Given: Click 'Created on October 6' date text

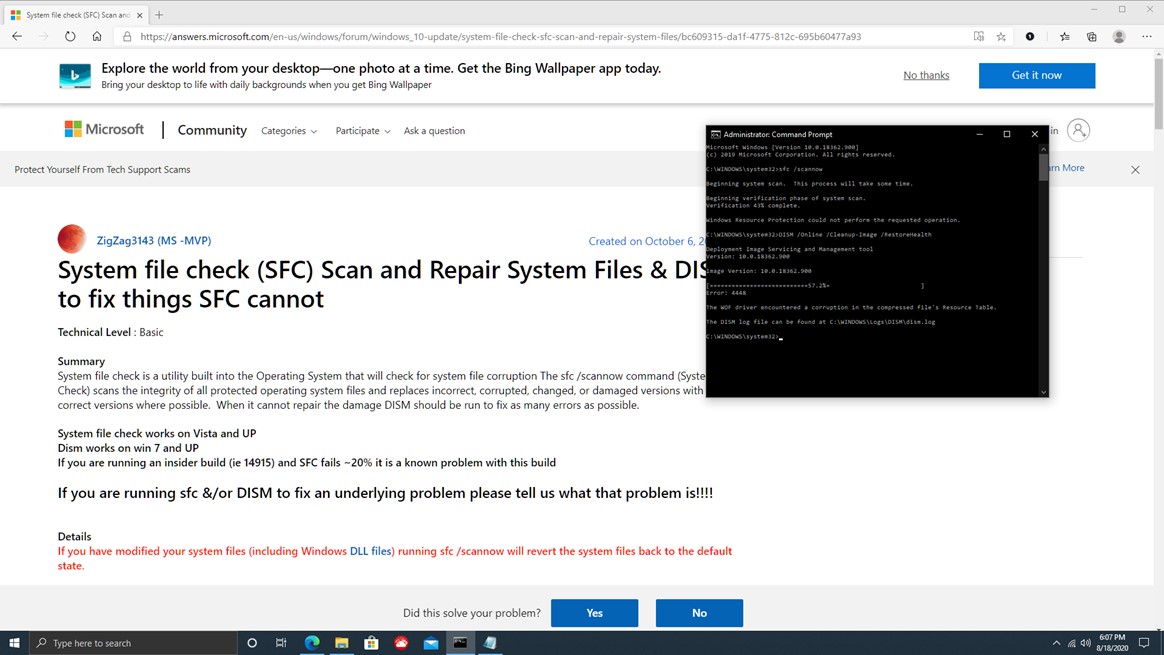Looking at the screenshot, I should [x=646, y=241].
